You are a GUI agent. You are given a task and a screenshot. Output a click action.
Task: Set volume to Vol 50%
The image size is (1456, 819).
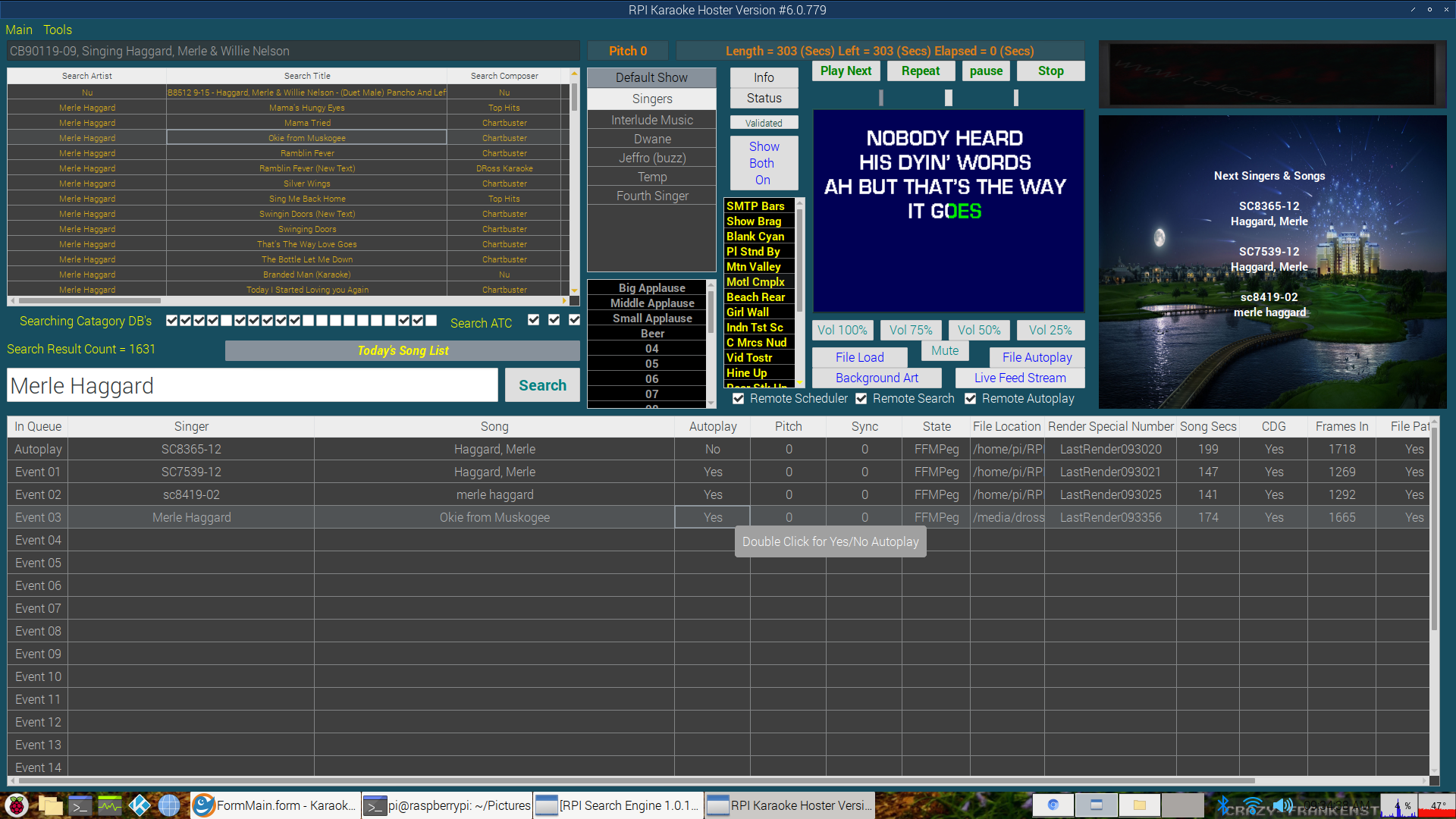point(979,330)
